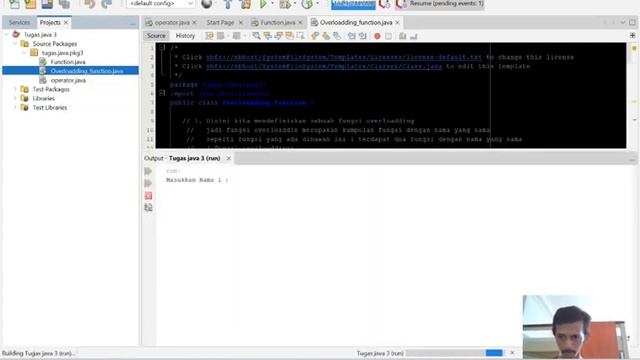The width and height of the screenshot is (640, 360).
Task: Click the Debug Project icon
Action: click(x=284, y=4)
